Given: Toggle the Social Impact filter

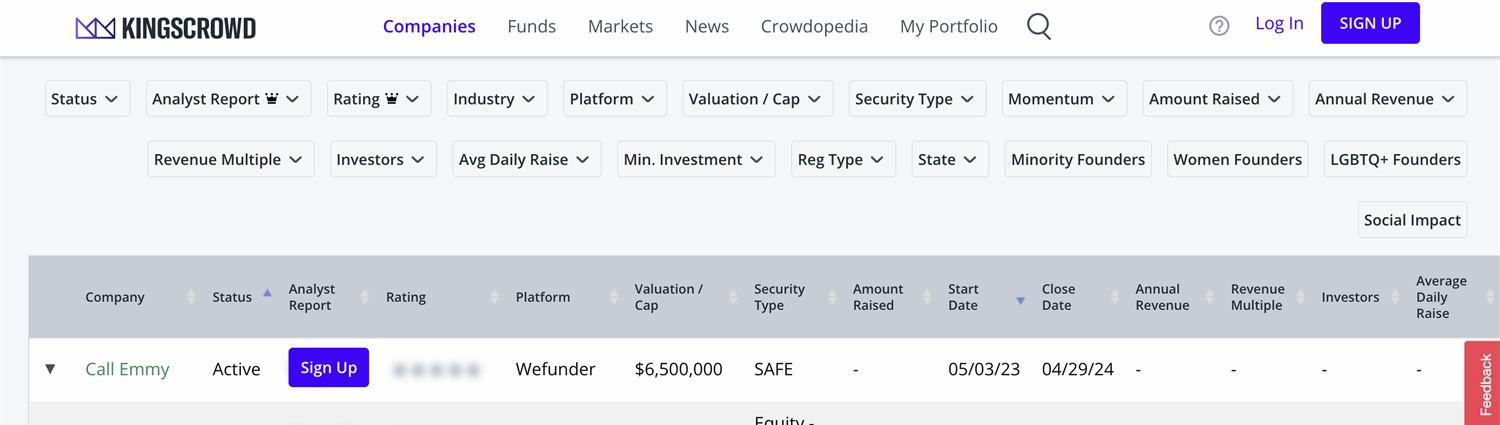Looking at the screenshot, I should point(1413,220).
